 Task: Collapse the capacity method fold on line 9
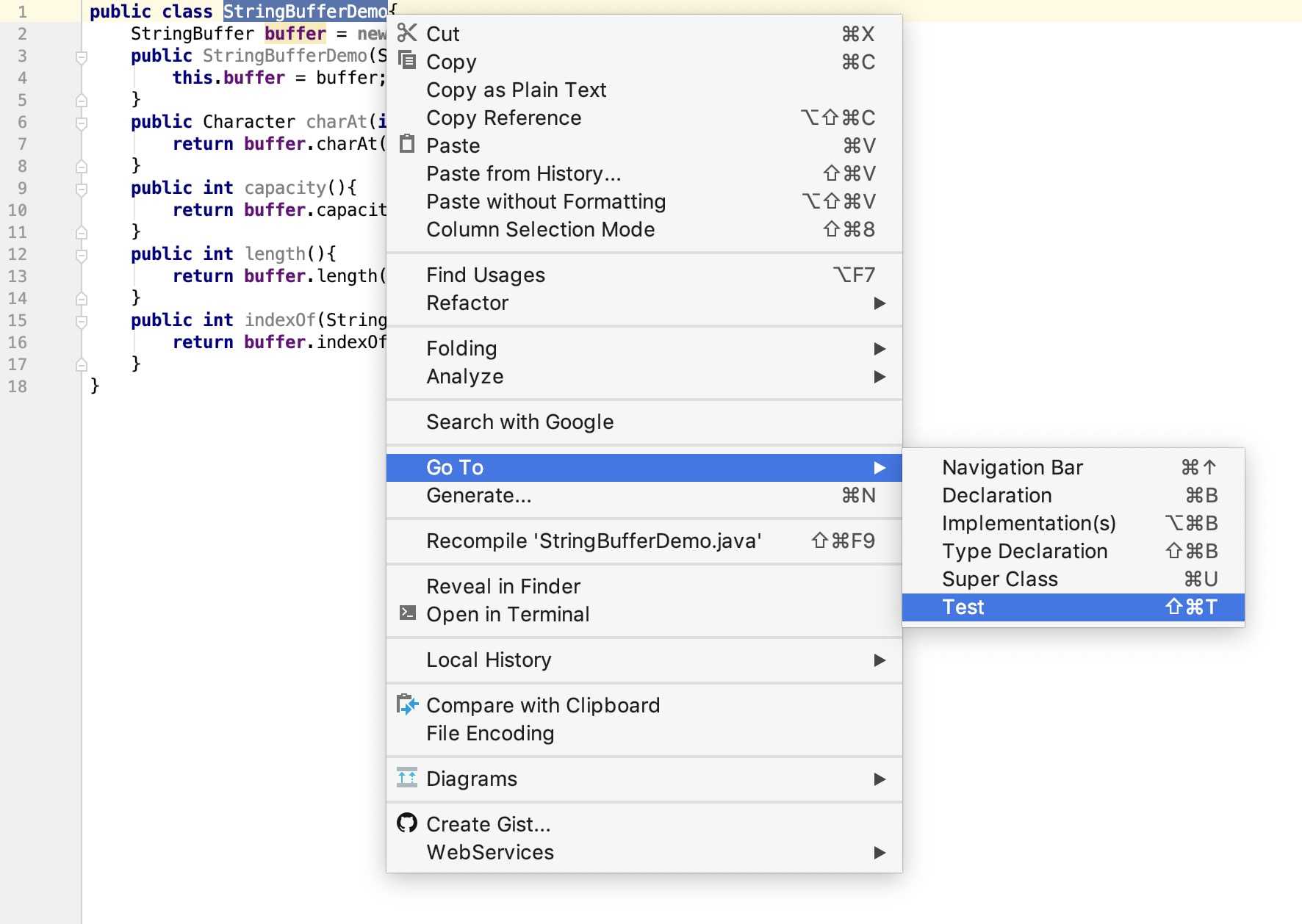click(82, 189)
